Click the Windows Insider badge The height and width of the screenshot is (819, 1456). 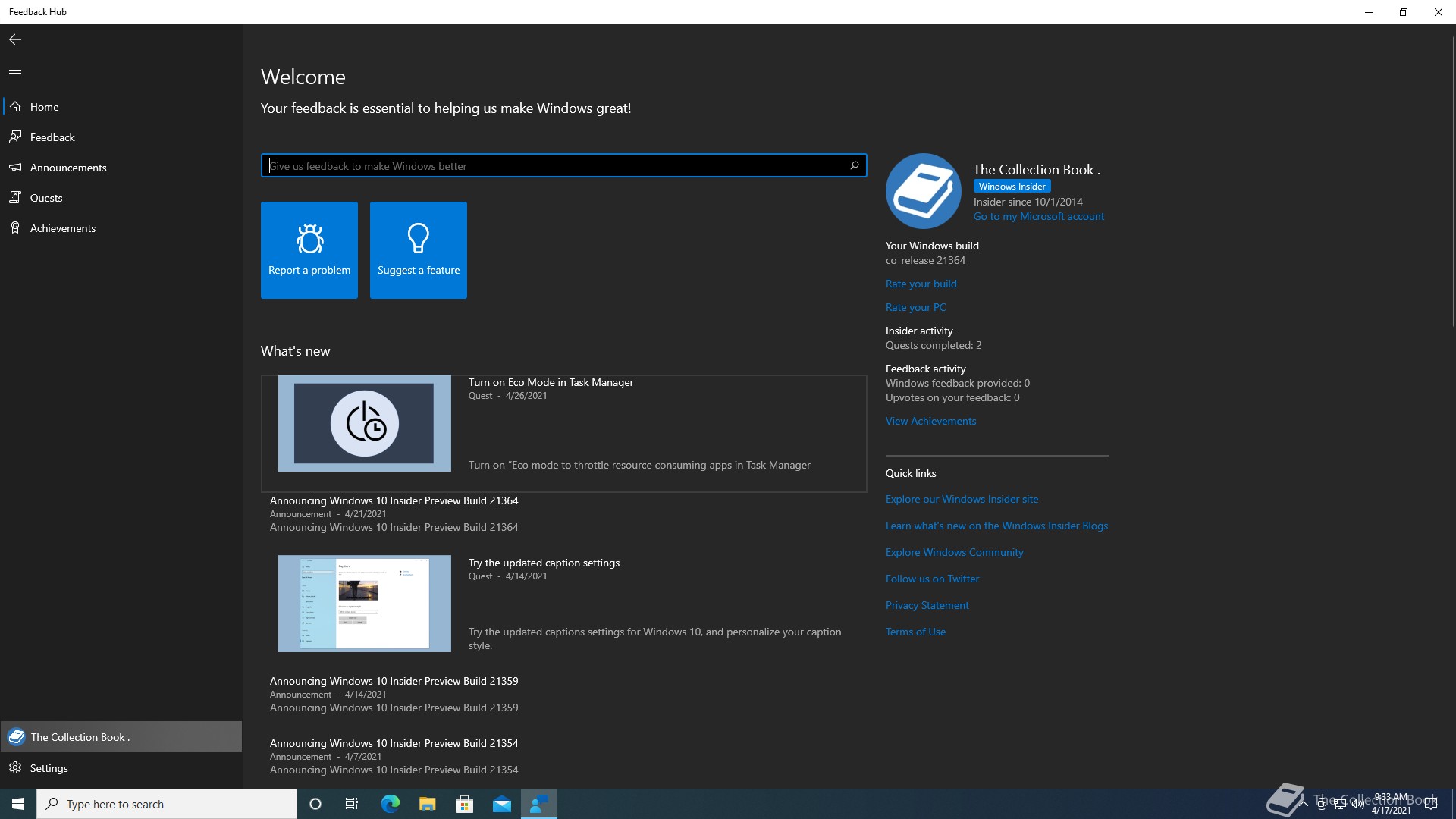point(1012,187)
